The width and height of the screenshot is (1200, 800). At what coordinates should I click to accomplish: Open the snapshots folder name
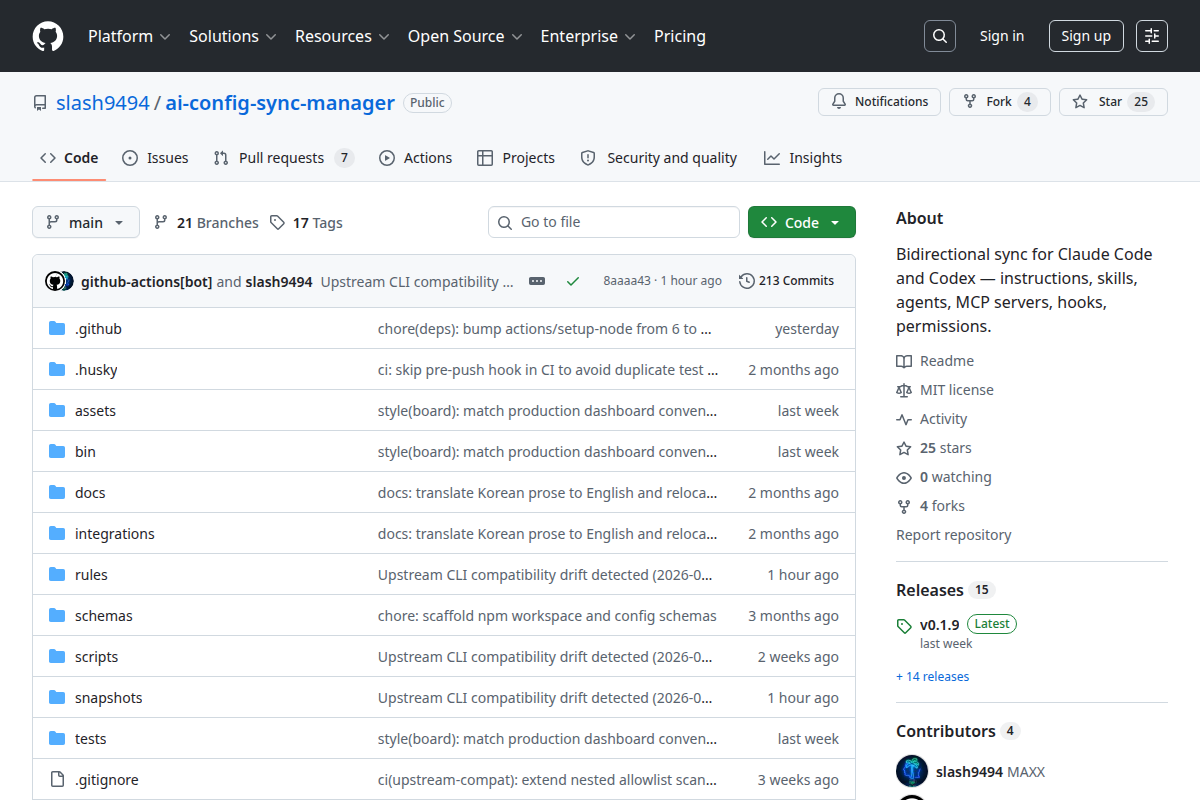(x=109, y=698)
